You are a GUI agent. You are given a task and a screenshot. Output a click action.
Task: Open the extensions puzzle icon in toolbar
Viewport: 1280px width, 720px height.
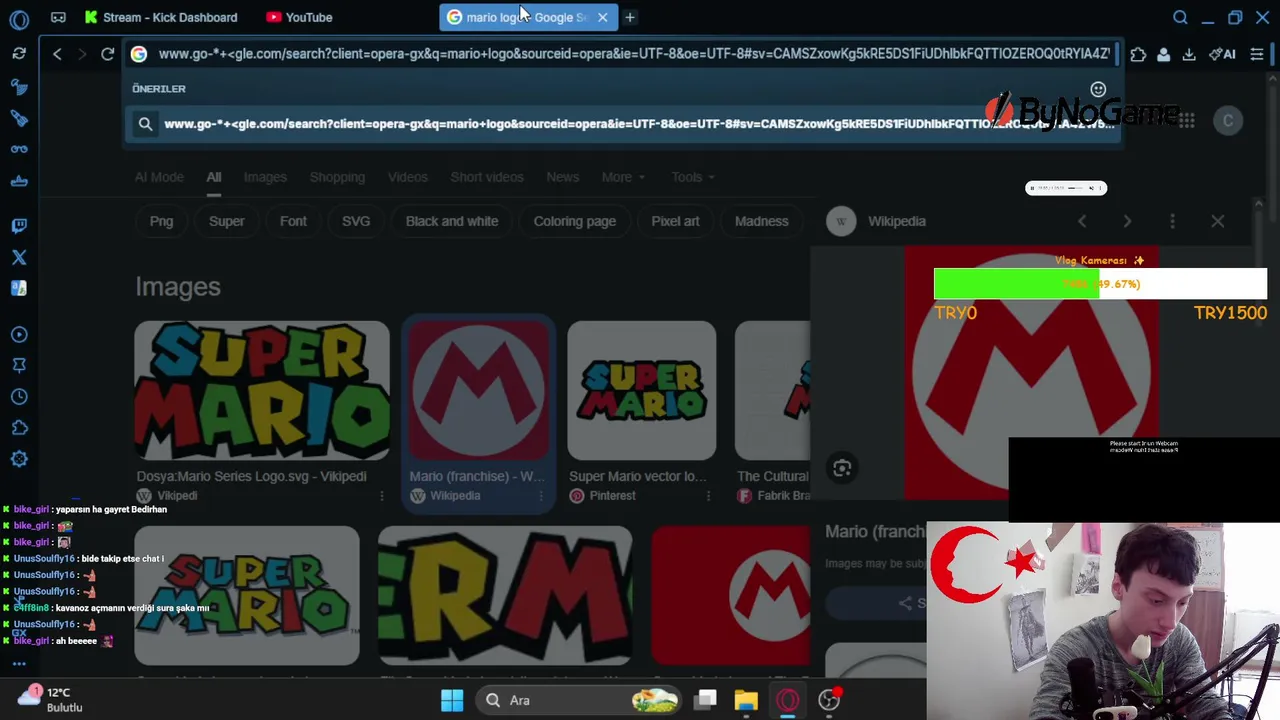click(1138, 54)
